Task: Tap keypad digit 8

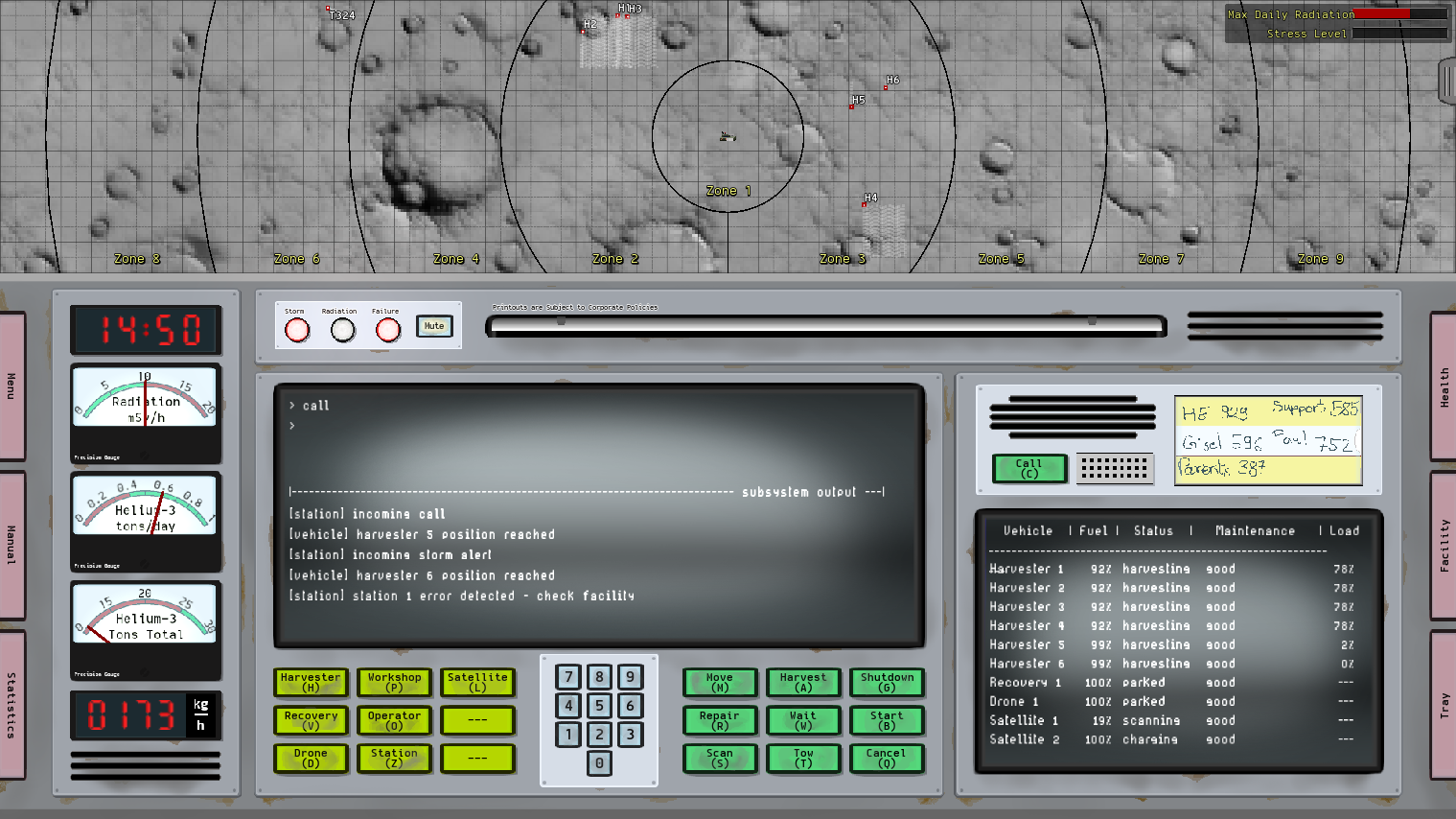Action: [599, 677]
